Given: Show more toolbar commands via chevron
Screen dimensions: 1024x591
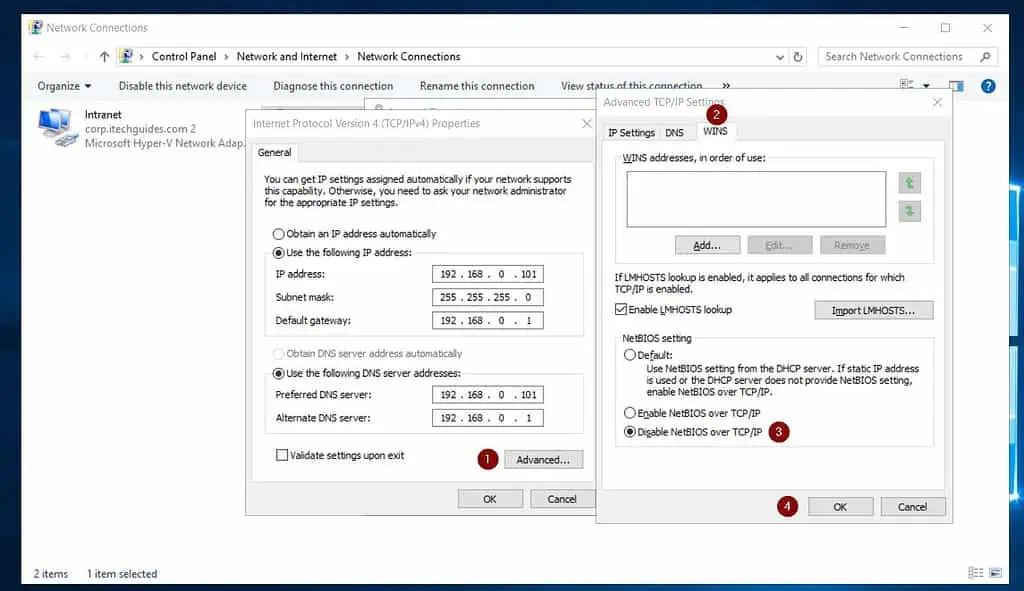Looking at the screenshot, I should tap(726, 86).
